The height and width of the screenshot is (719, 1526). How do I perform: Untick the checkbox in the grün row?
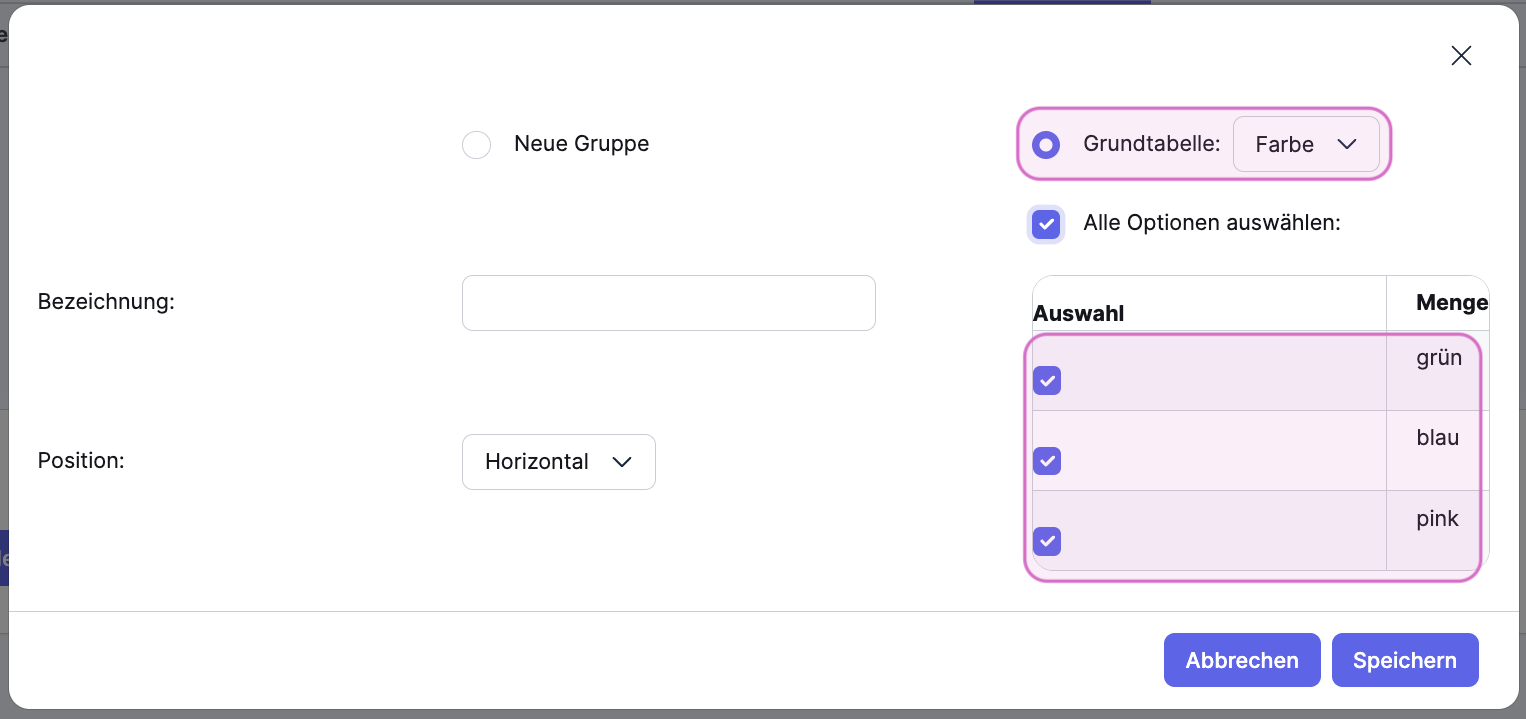pyautogui.click(x=1047, y=381)
